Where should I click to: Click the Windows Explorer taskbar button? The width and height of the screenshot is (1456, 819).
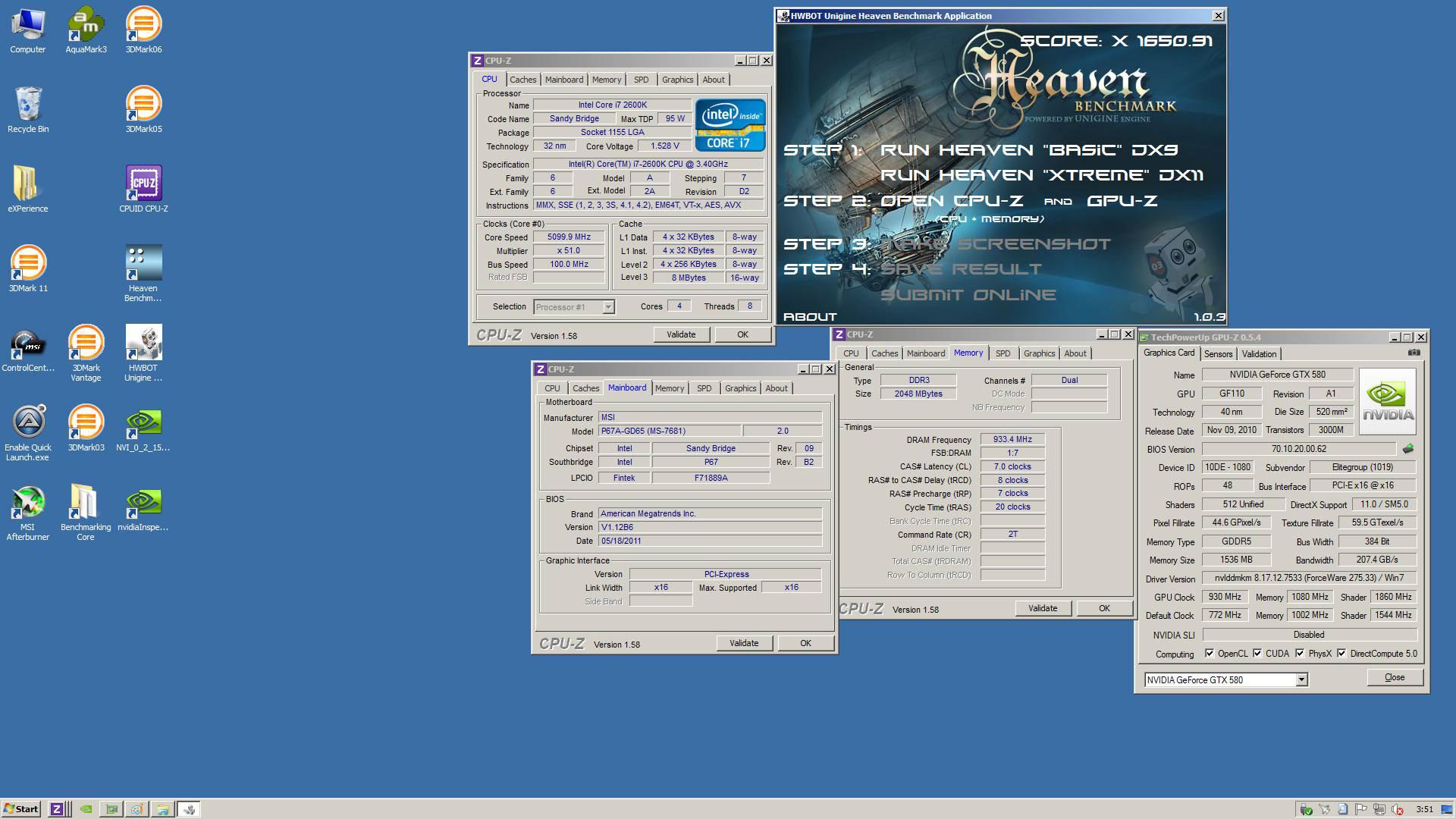(162, 809)
